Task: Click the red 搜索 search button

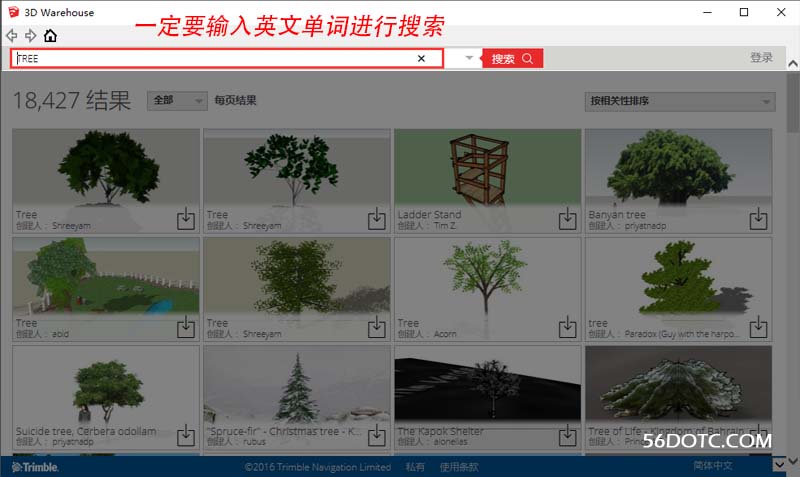Action: tap(512, 59)
